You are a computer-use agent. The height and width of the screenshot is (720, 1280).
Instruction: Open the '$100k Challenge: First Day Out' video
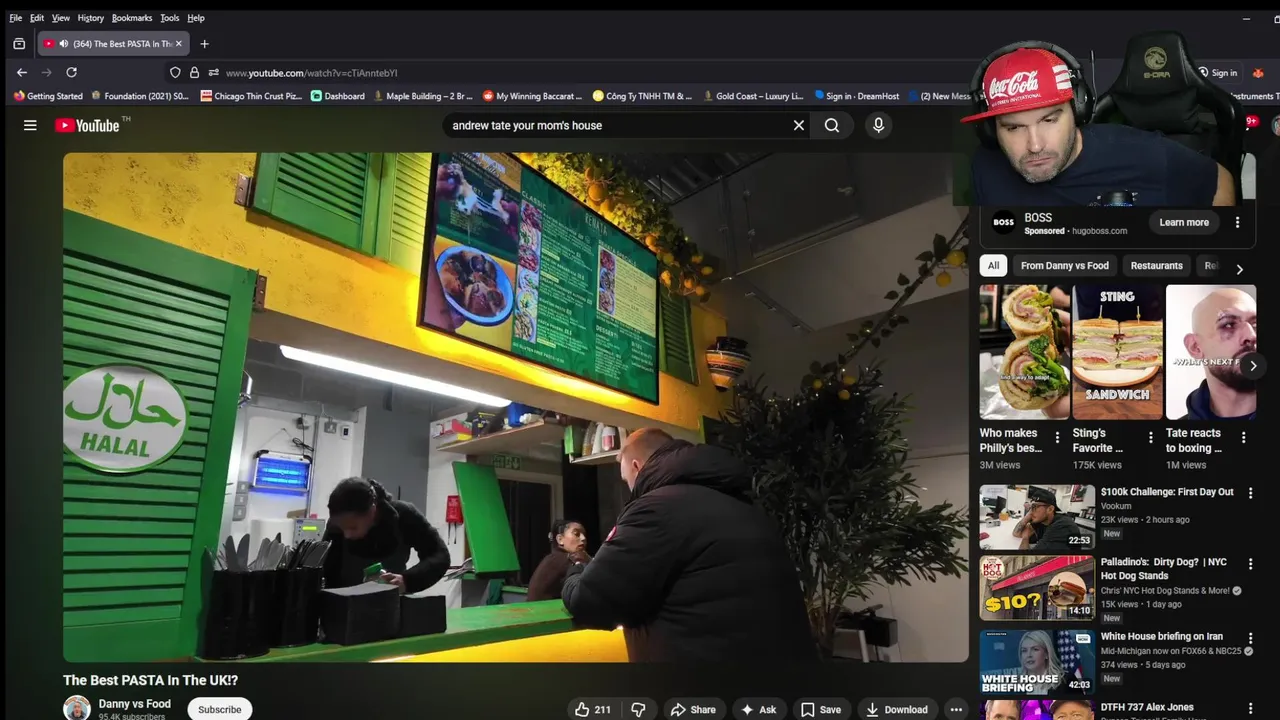[1037, 517]
